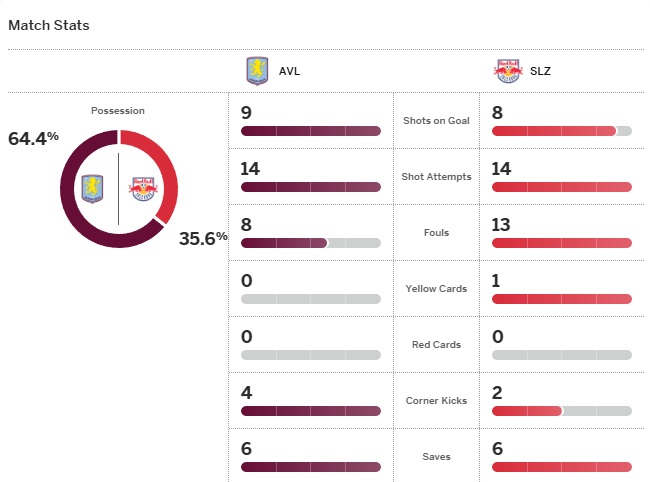Select the Red Cards stat label
The width and height of the screenshot is (650, 482).
[436, 345]
